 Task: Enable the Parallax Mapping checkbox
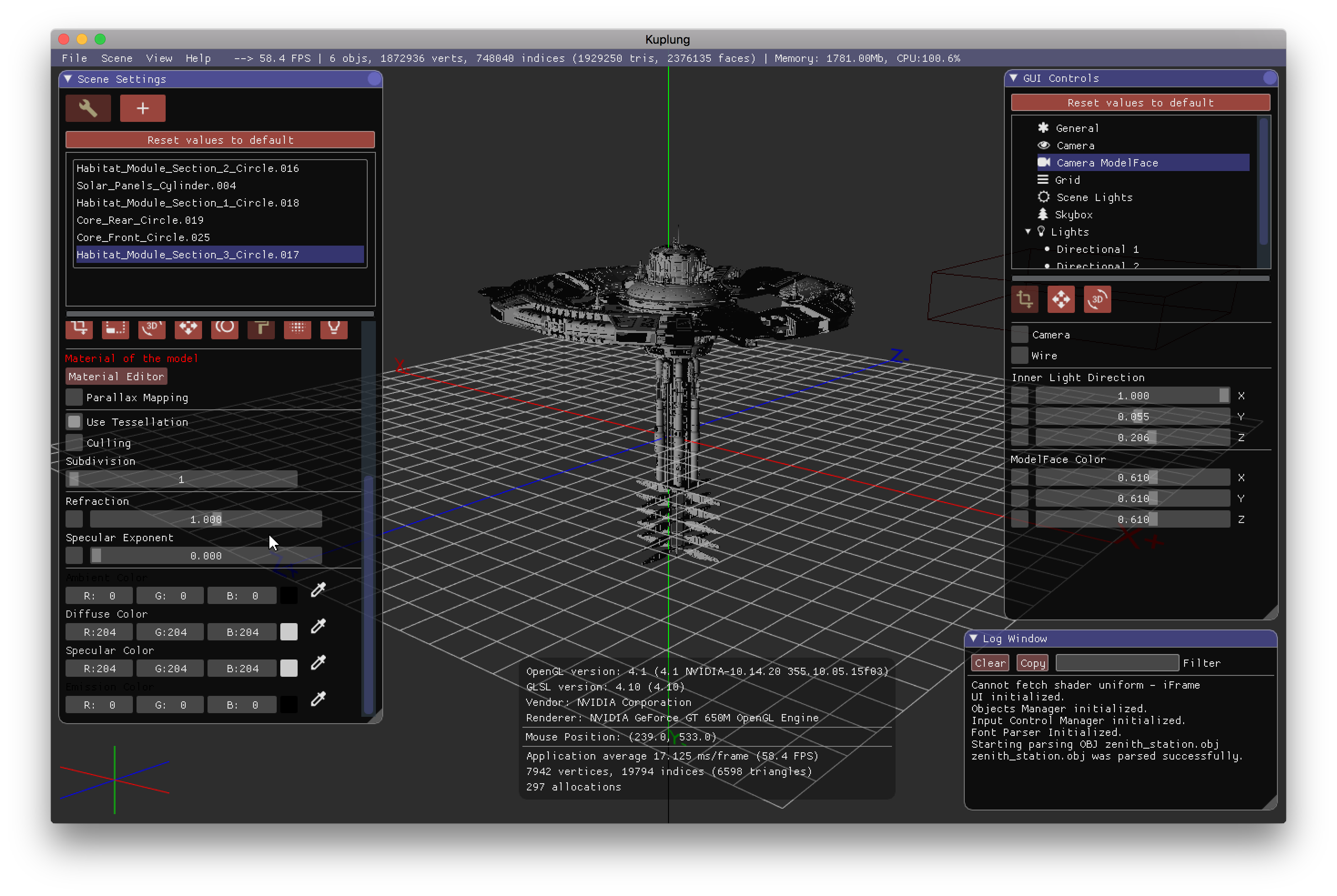point(74,397)
